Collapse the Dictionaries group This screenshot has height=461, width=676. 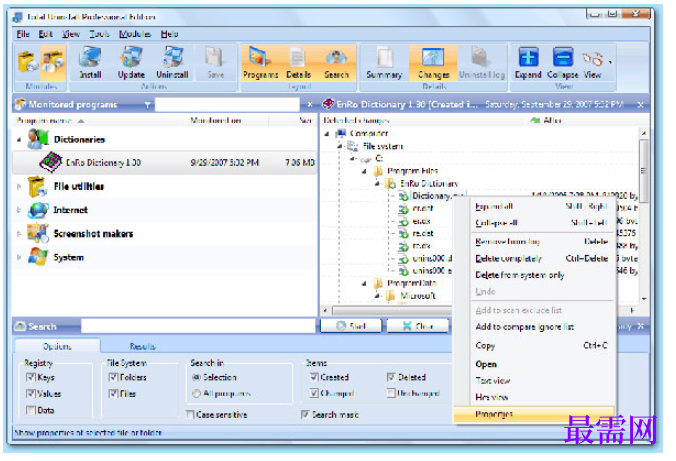(x=19, y=140)
